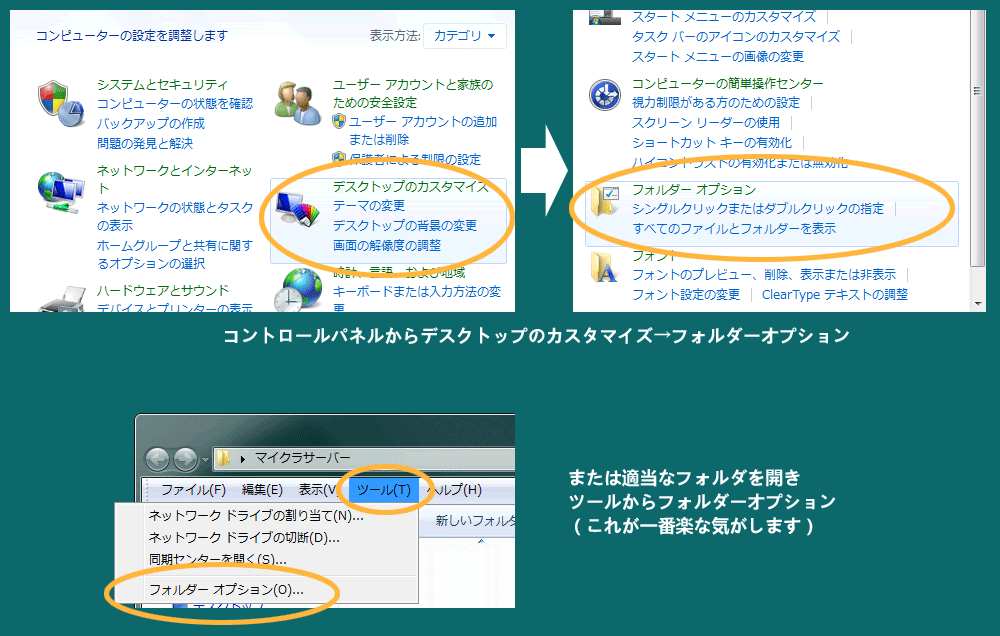Screen dimensions: 1000x636
Task: Click シングルクリックまたはダブルクリックの指定 link
Action: coord(758,209)
